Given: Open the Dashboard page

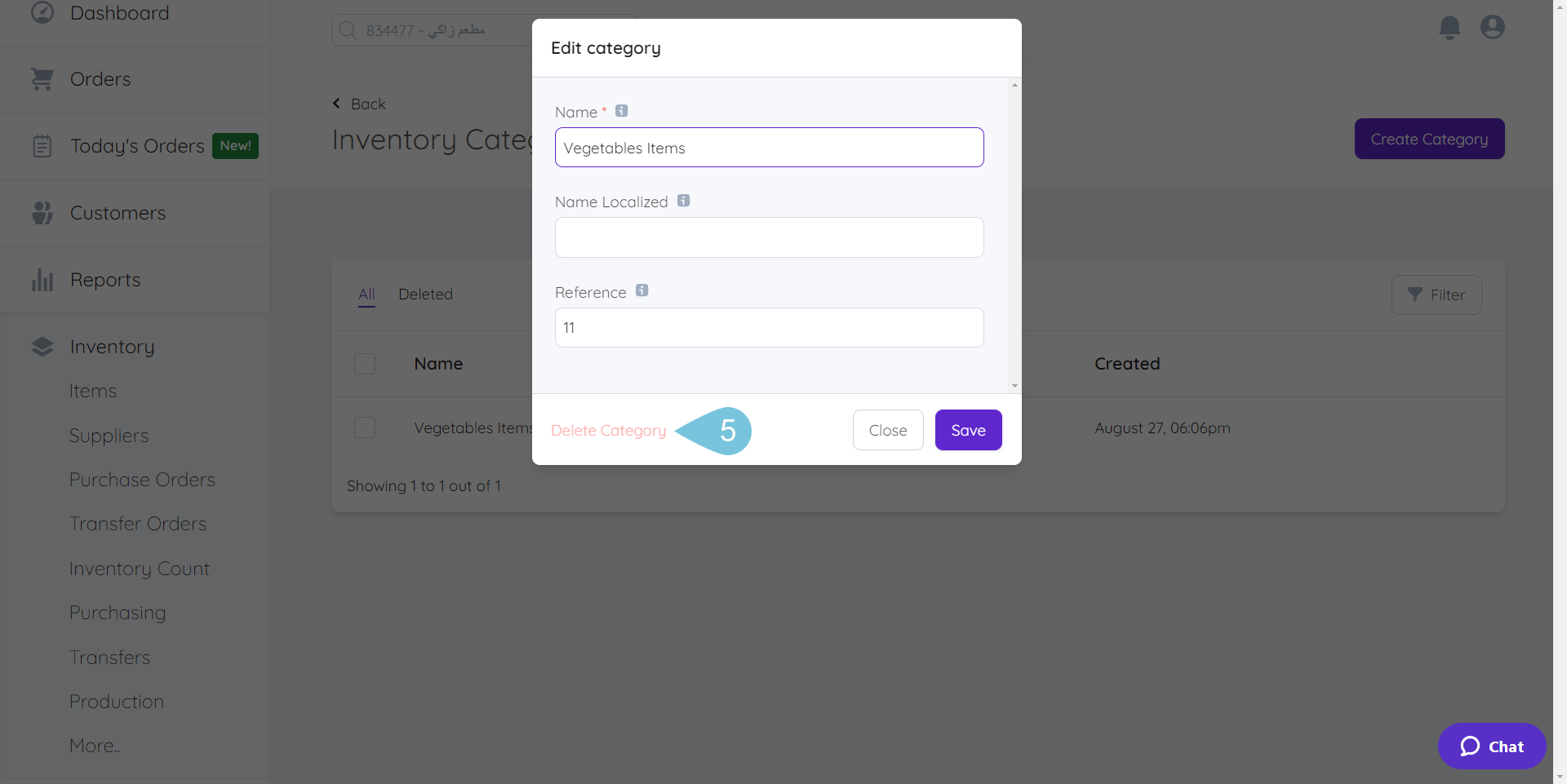Looking at the screenshot, I should pyautogui.click(x=118, y=12).
